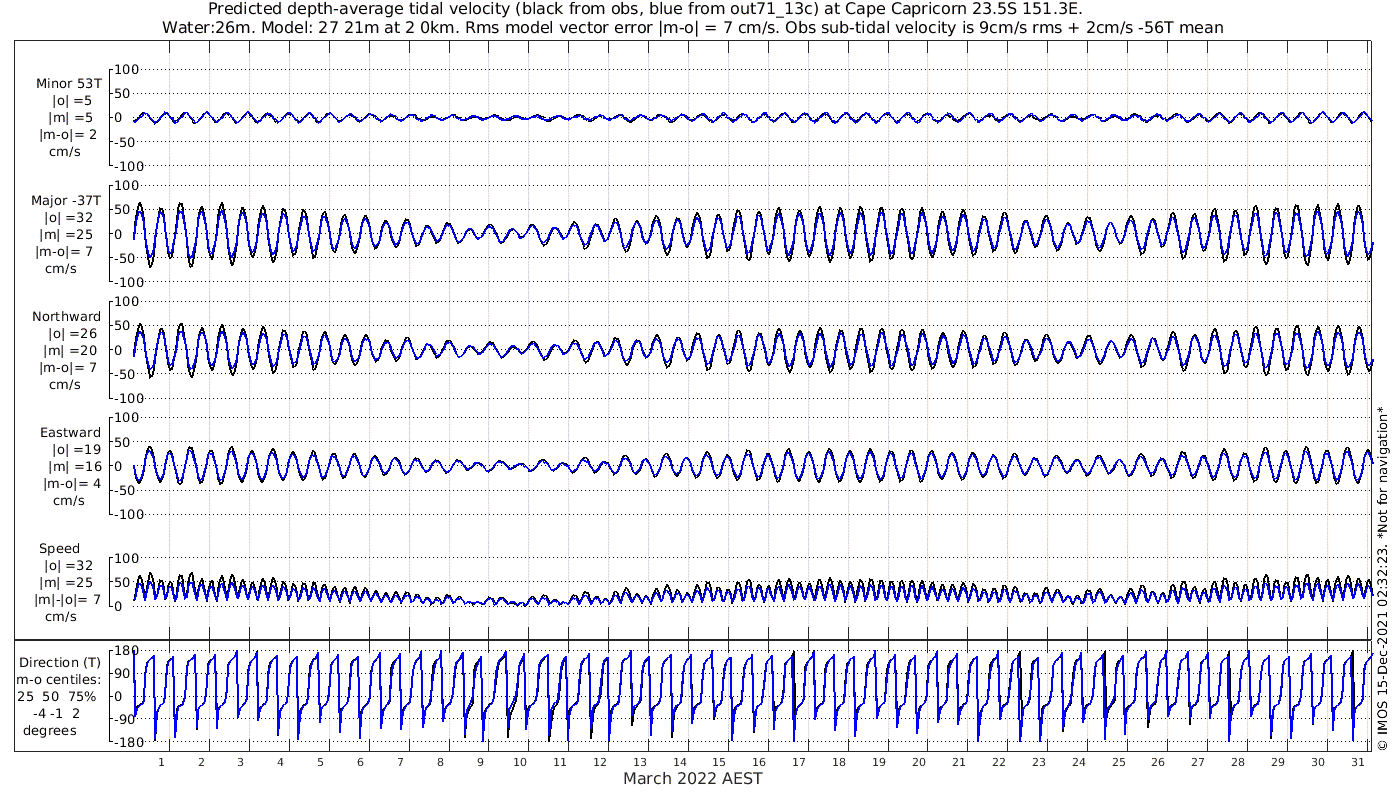Click day tick label "31" on time axis
The height and width of the screenshot is (800, 1400).
(1357, 762)
